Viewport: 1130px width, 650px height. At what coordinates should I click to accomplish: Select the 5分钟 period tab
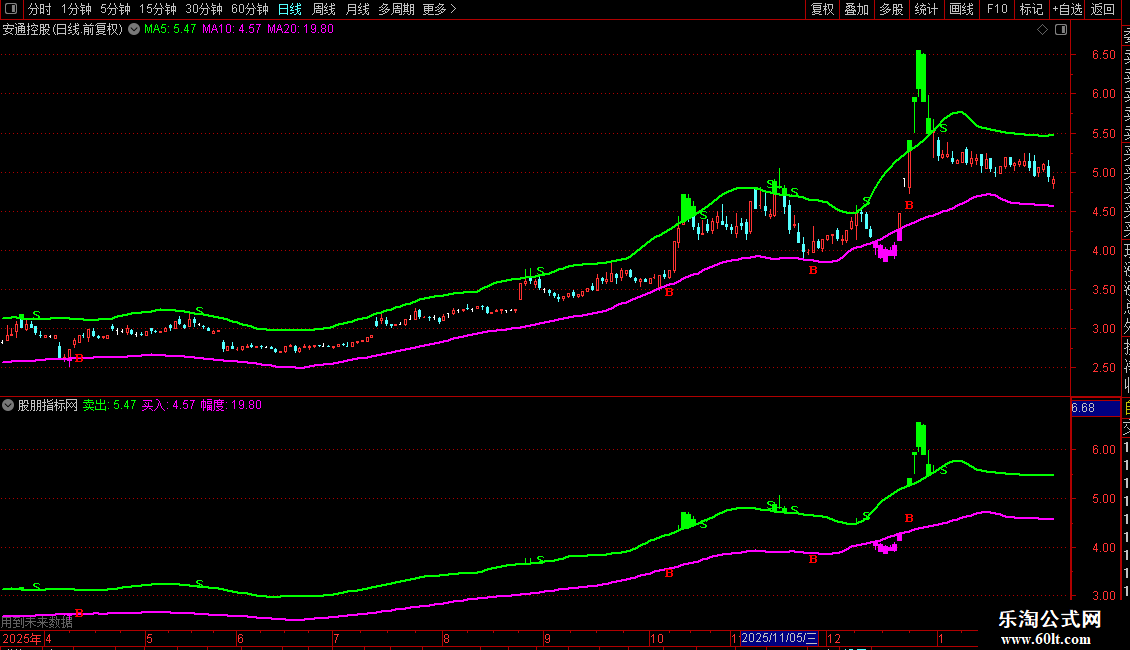[115, 9]
